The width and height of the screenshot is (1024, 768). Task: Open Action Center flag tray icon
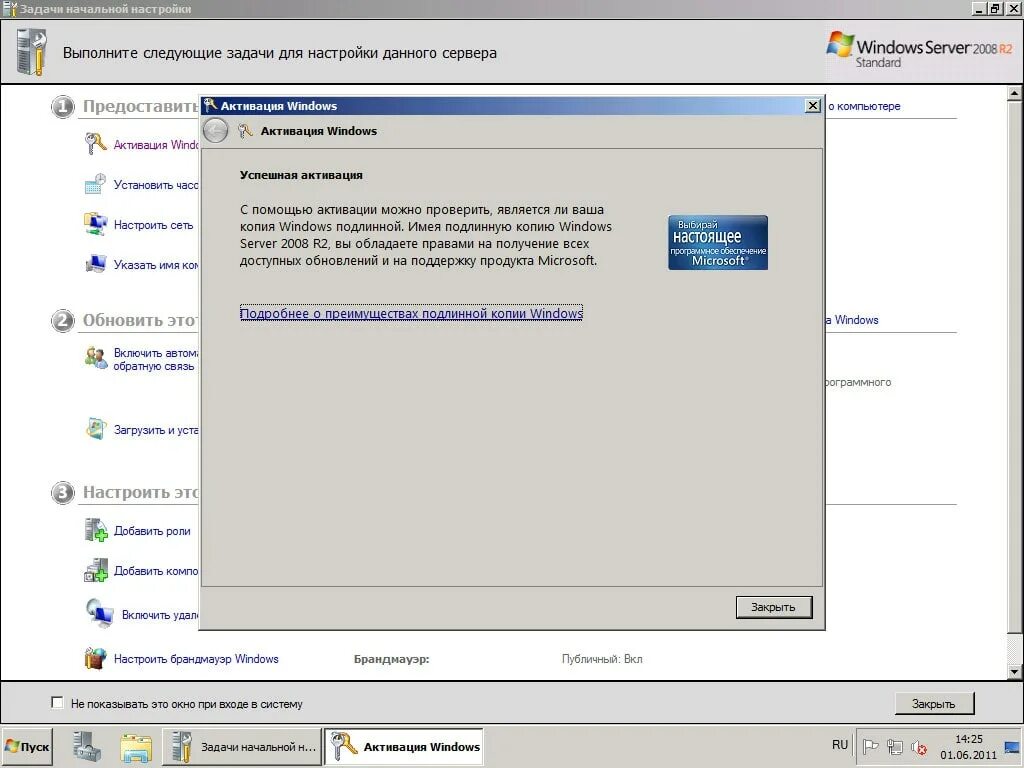point(870,746)
